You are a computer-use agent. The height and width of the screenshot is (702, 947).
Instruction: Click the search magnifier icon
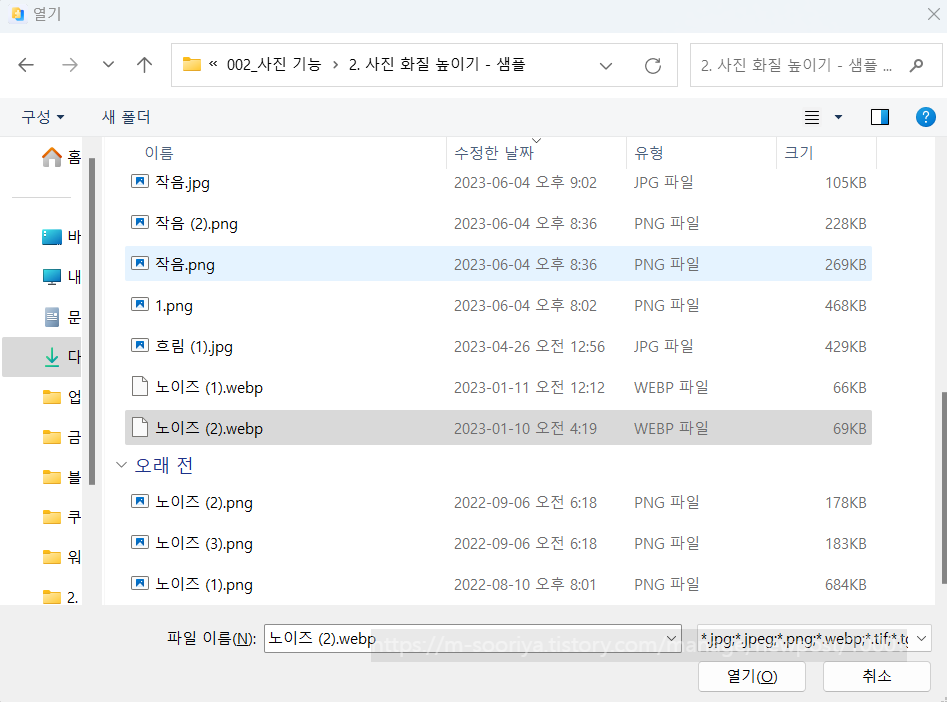coord(916,65)
